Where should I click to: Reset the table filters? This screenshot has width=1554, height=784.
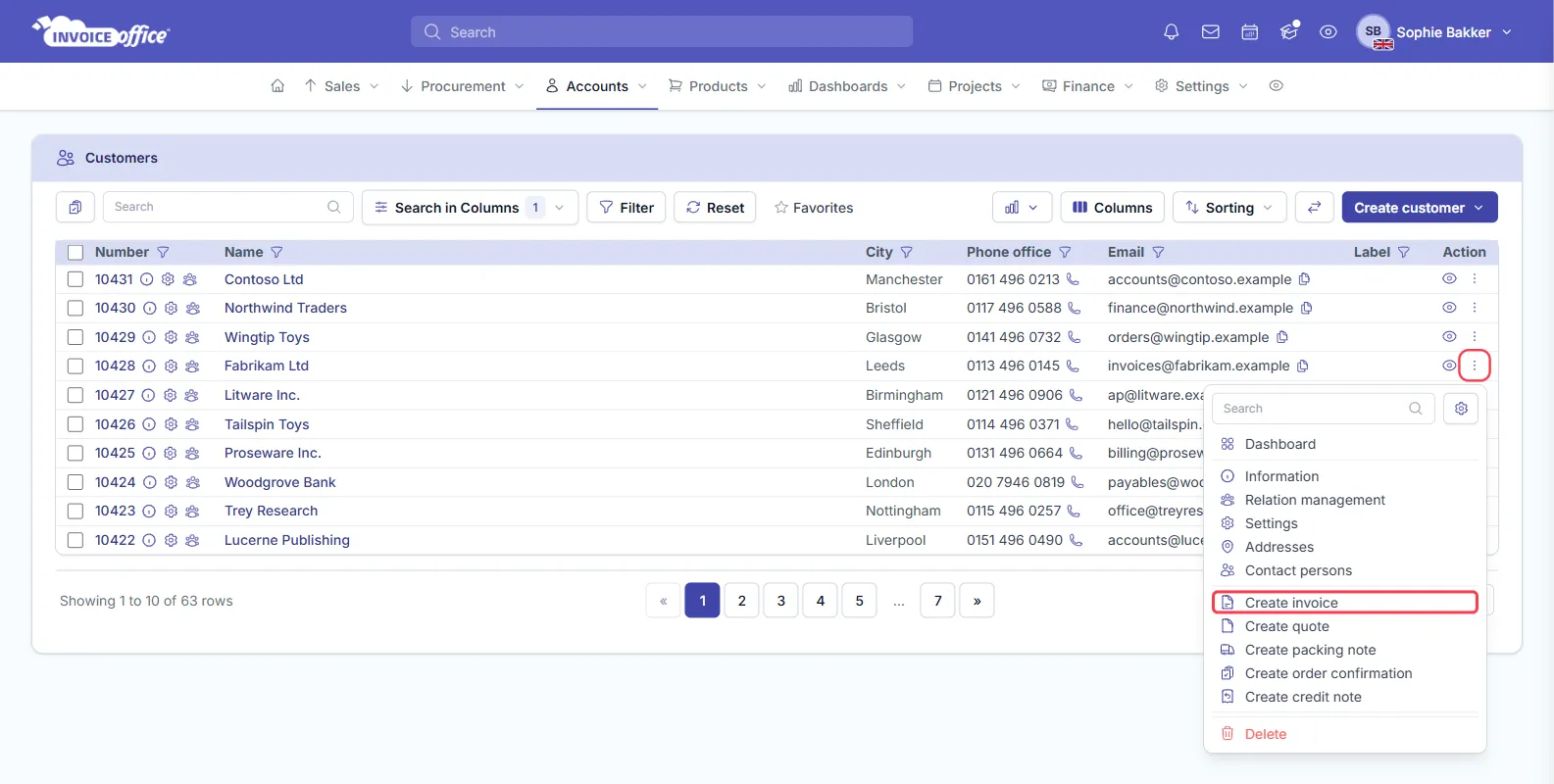(x=715, y=208)
